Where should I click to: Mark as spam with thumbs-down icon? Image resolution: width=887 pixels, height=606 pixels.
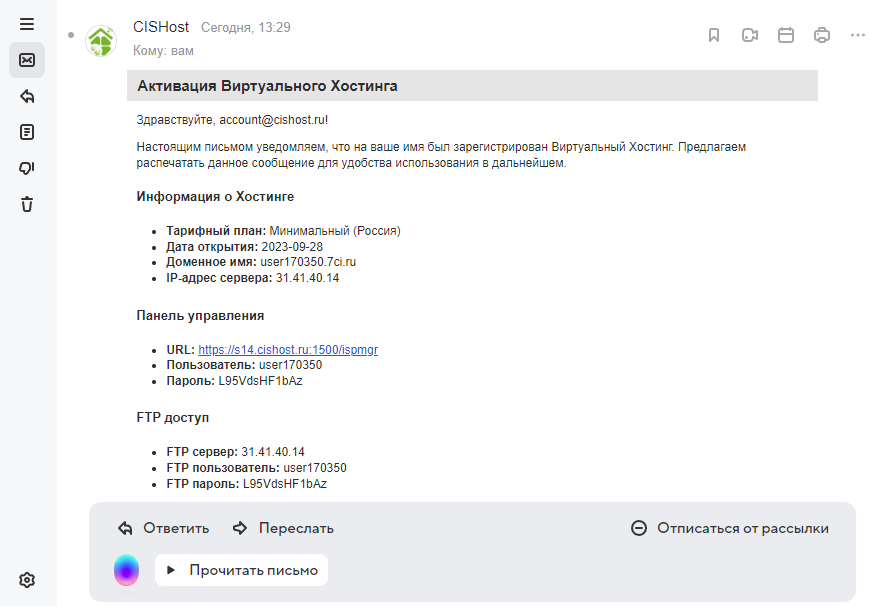coord(27,168)
